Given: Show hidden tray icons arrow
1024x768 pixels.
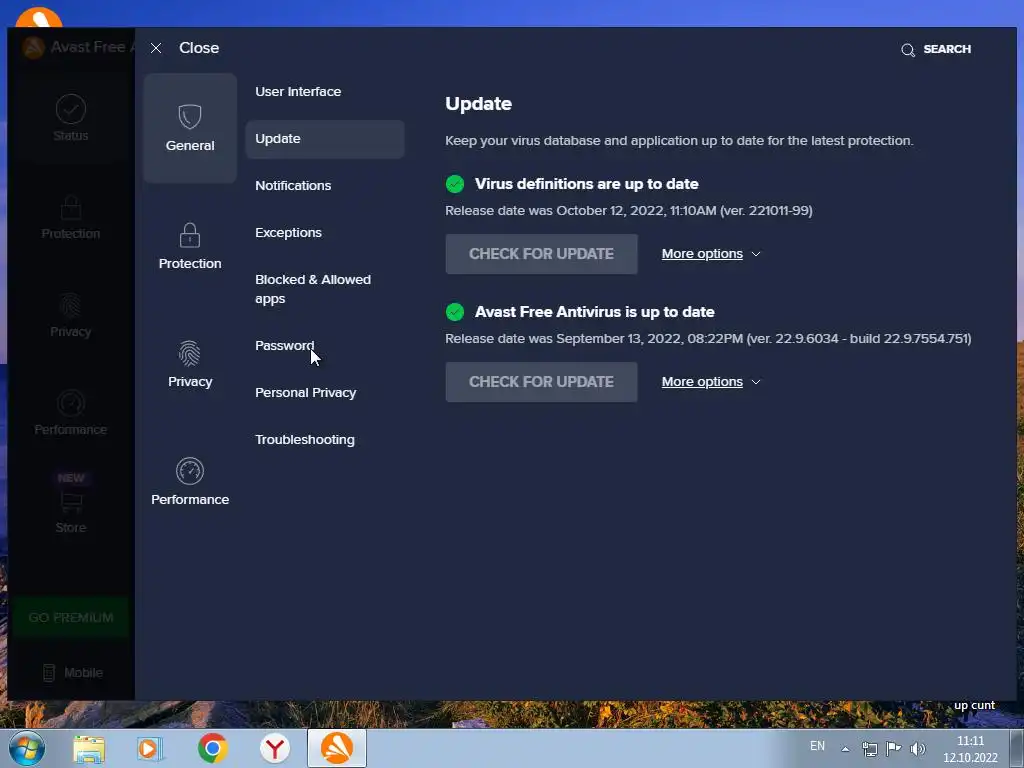Looking at the screenshot, I should [x=845, y=749].
